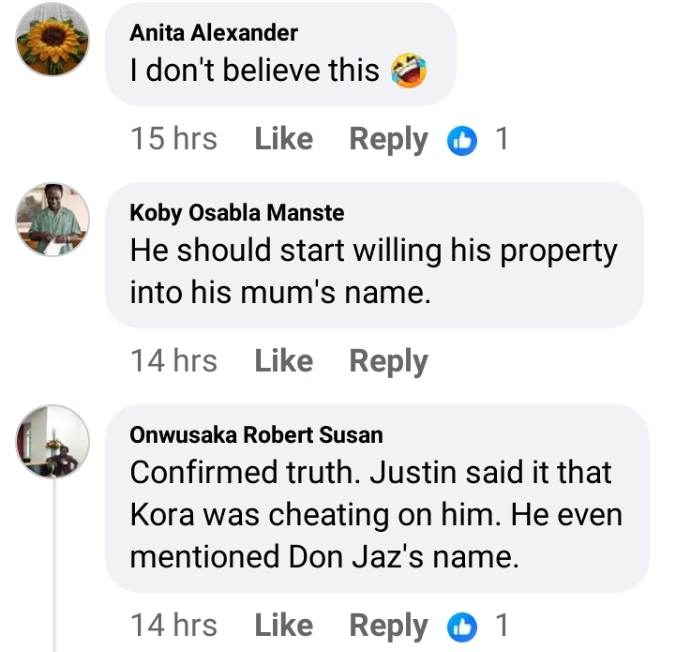Click the 14 hrs timestamp on Koby's comment
The image size is (675, 652).
tap(173, 361)
